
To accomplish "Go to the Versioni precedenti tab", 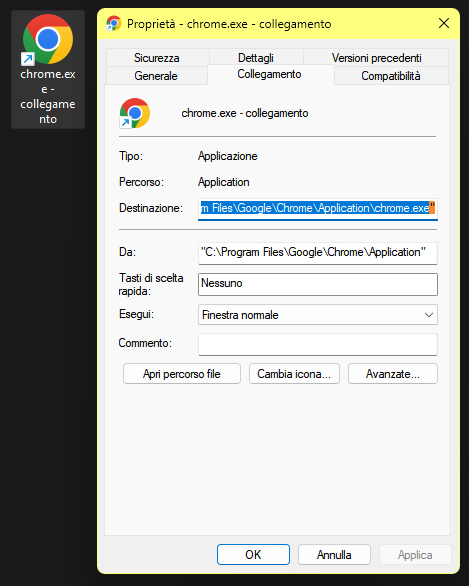I will [x=376, y=58].
